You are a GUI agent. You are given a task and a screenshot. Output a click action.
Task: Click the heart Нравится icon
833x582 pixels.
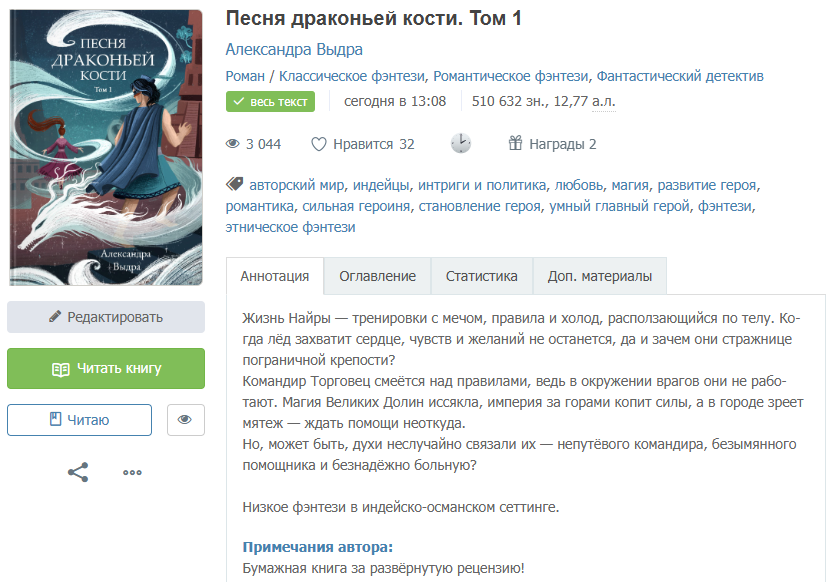pos(318,144)
